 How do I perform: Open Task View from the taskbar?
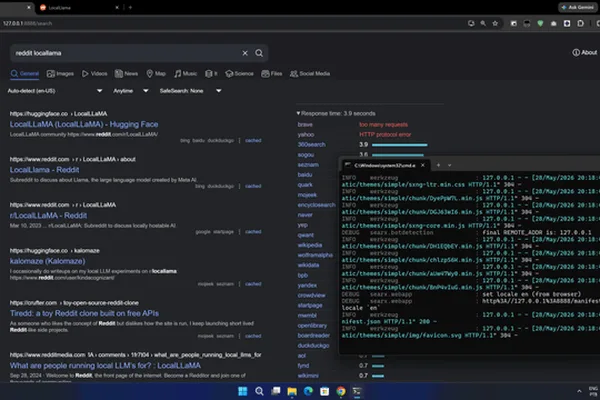pyautogui.click(x=276, y=391)
